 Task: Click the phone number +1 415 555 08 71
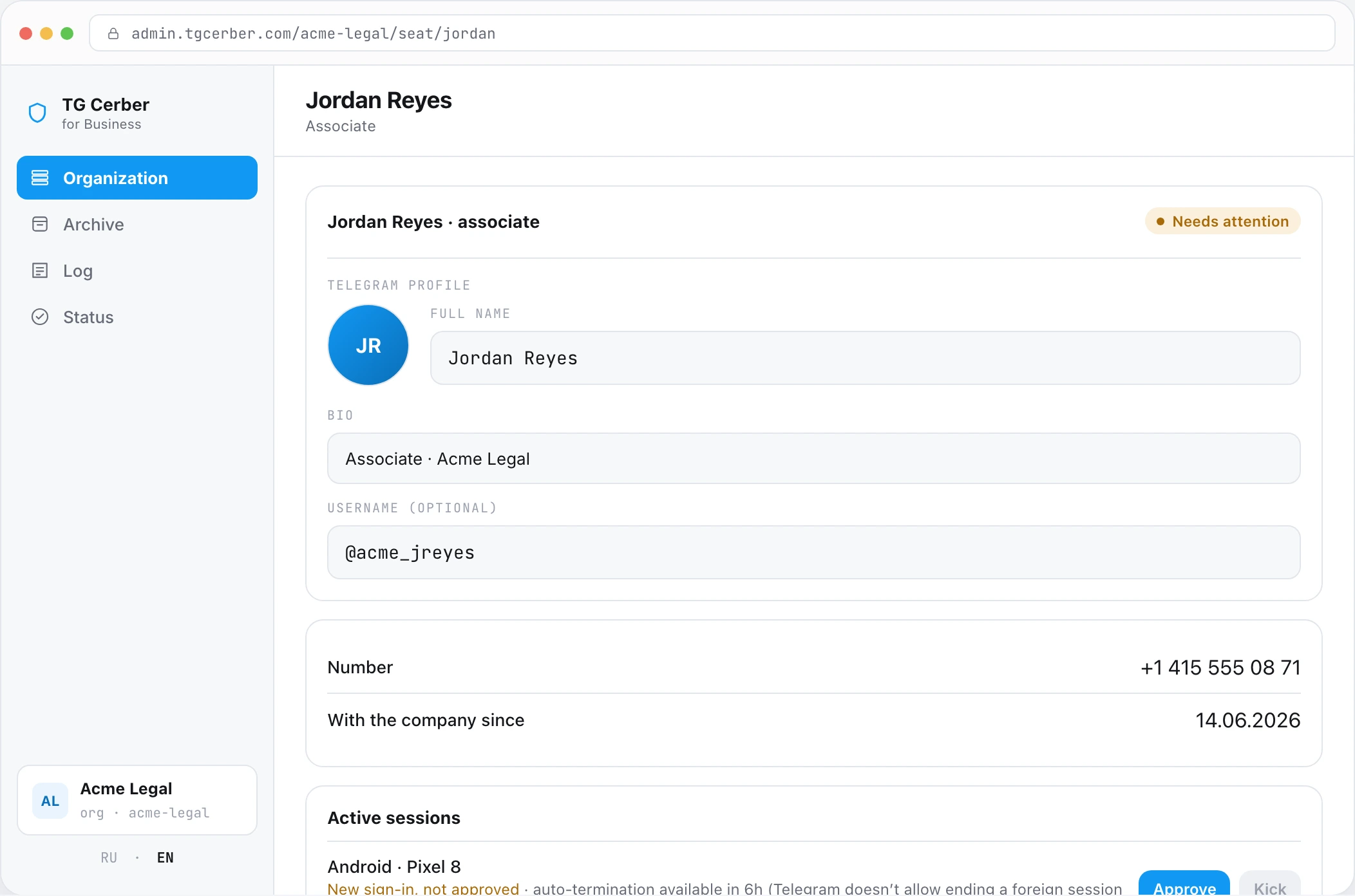point(1220,667)
